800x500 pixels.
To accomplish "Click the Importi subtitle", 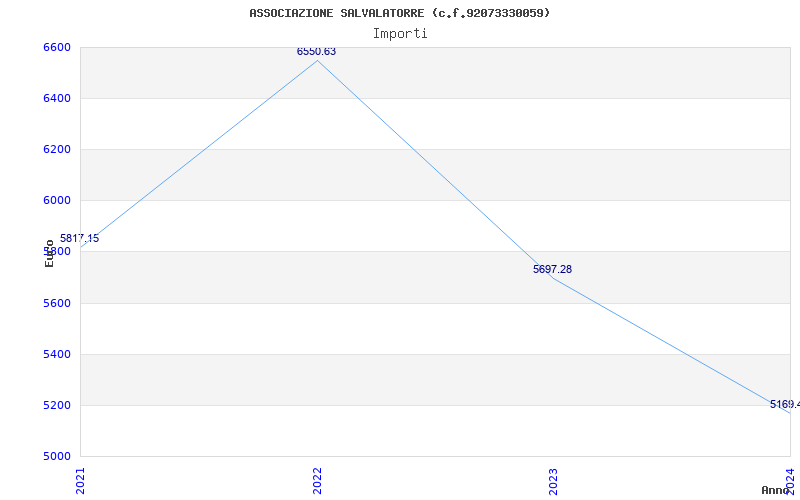I will pyautogui.click(x=400, y=34).
